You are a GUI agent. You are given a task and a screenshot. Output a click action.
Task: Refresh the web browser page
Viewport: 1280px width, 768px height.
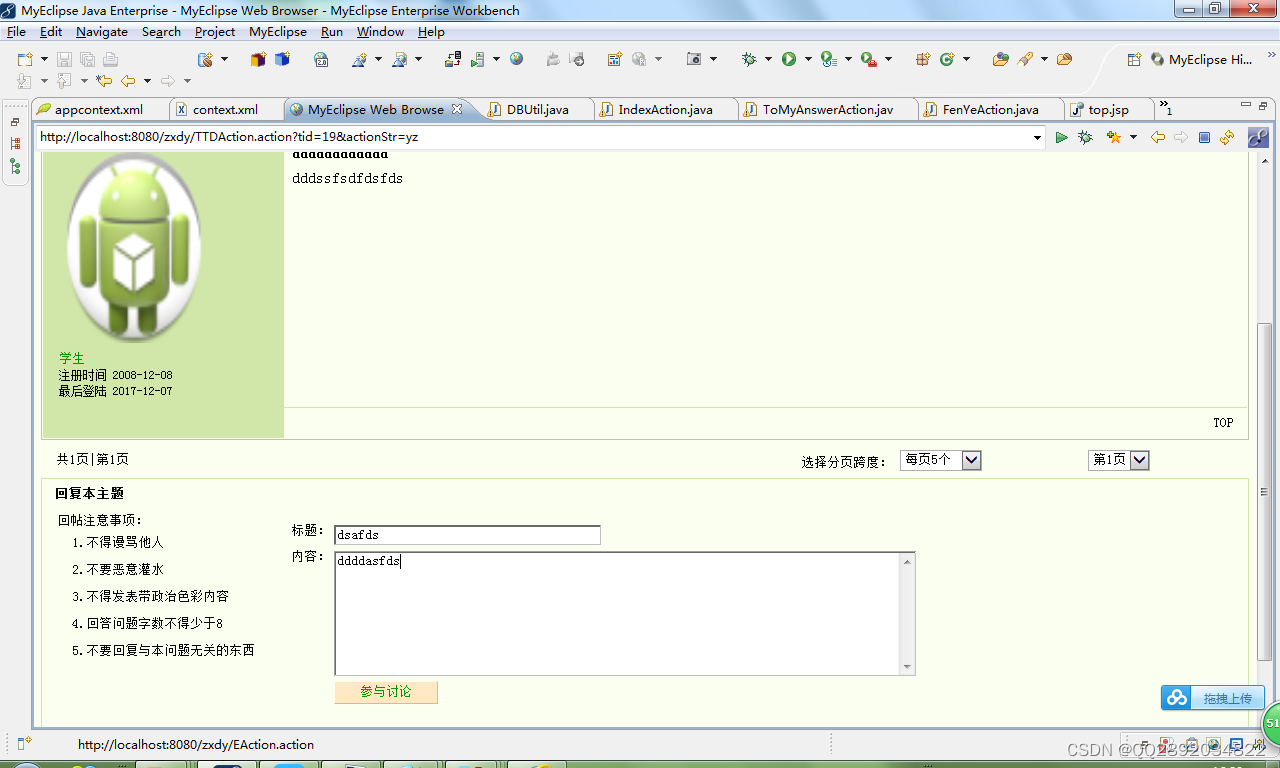[1227, 137]
